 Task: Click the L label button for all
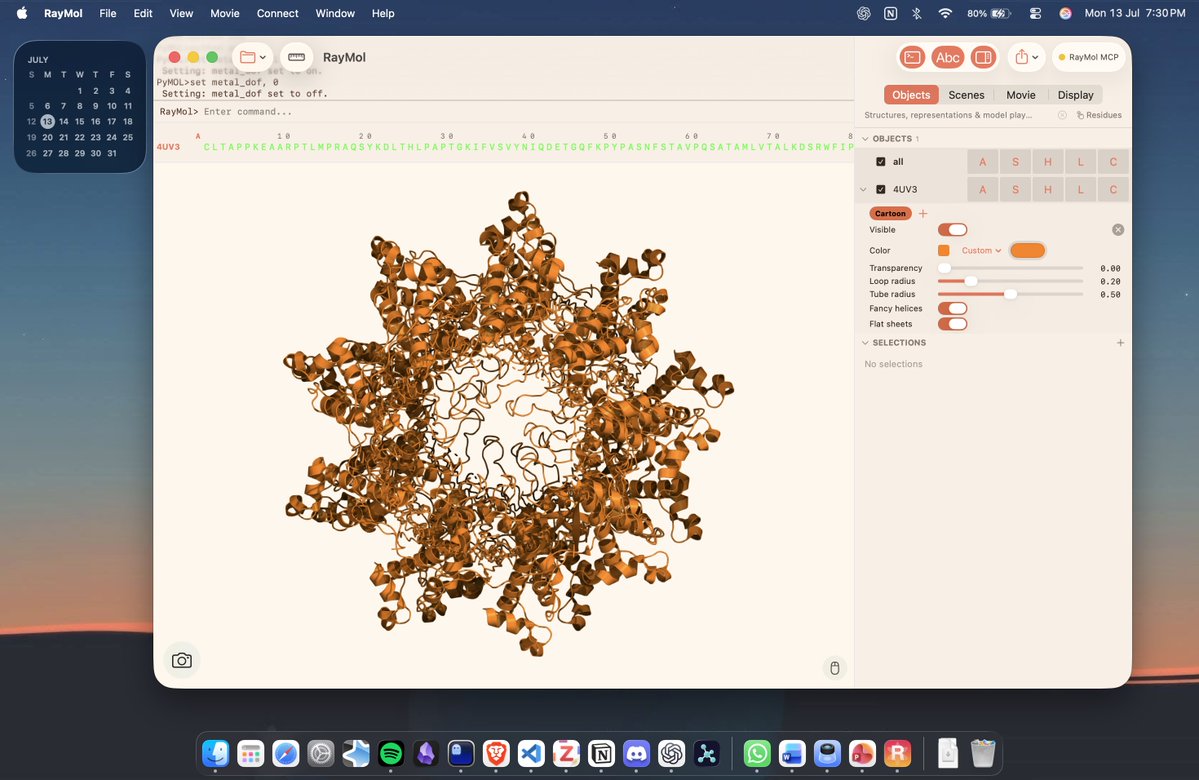click(x=1080, y=162)
